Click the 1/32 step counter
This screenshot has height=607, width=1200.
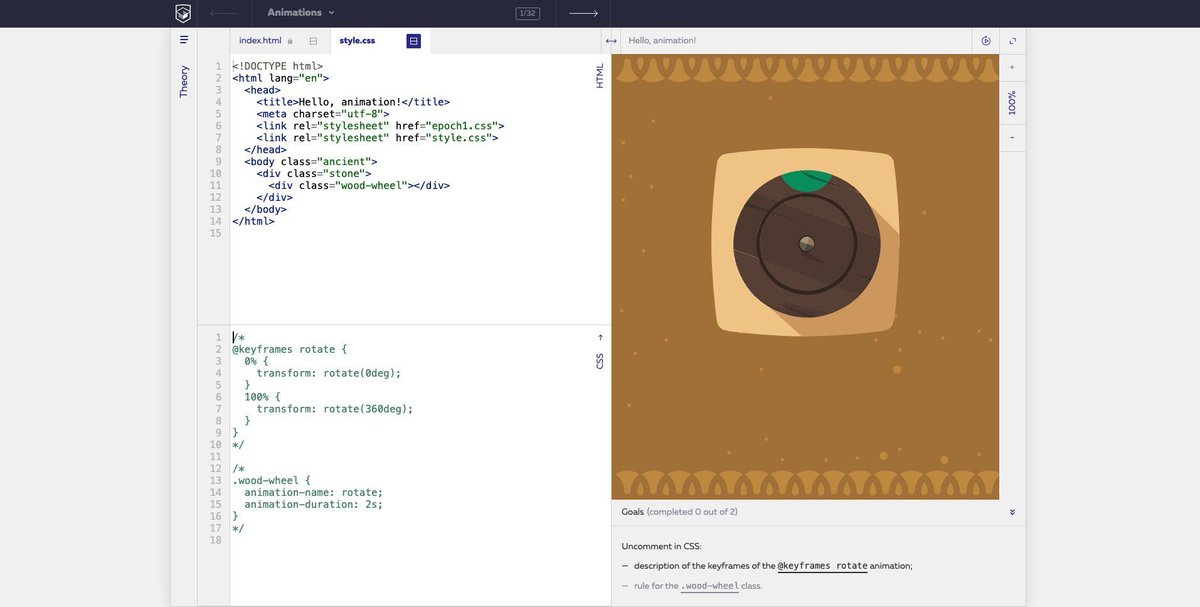(528, 13)
